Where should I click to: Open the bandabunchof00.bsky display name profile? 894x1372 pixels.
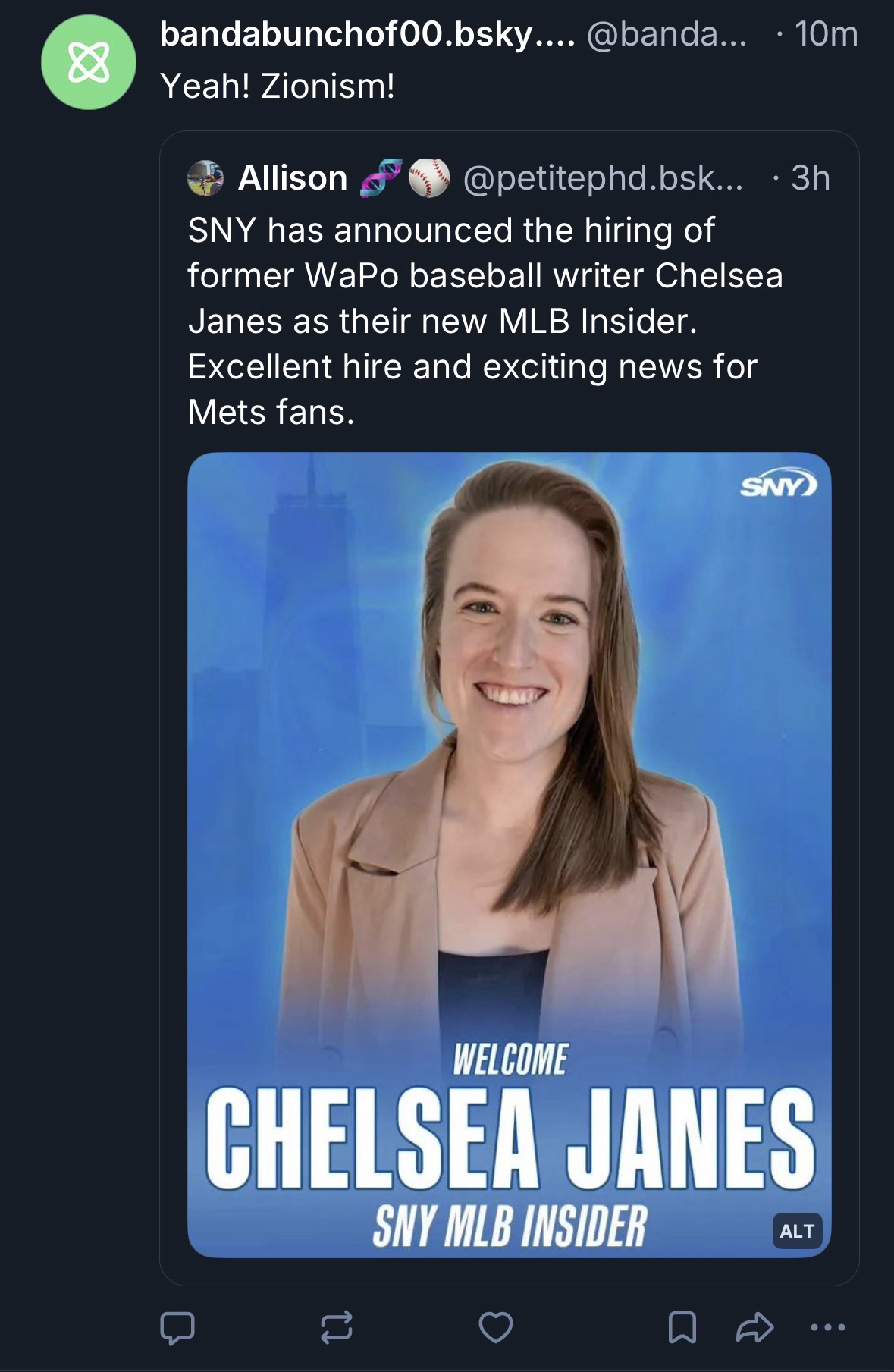367,34
